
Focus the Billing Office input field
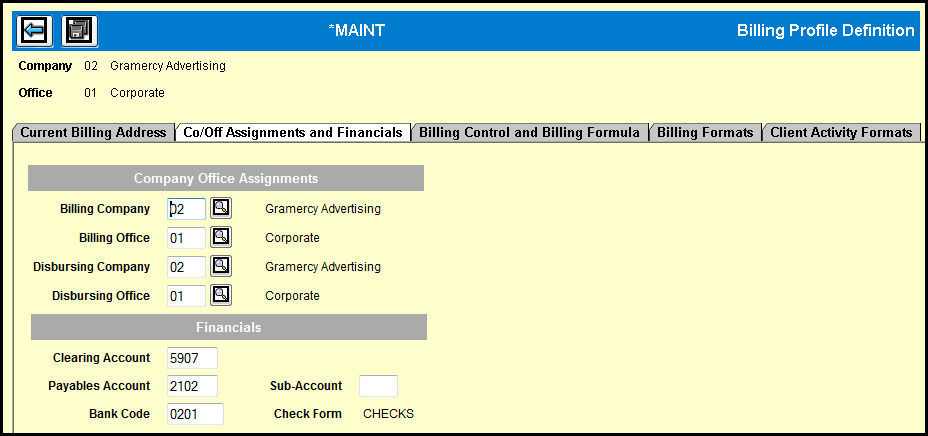click(186, 238)
